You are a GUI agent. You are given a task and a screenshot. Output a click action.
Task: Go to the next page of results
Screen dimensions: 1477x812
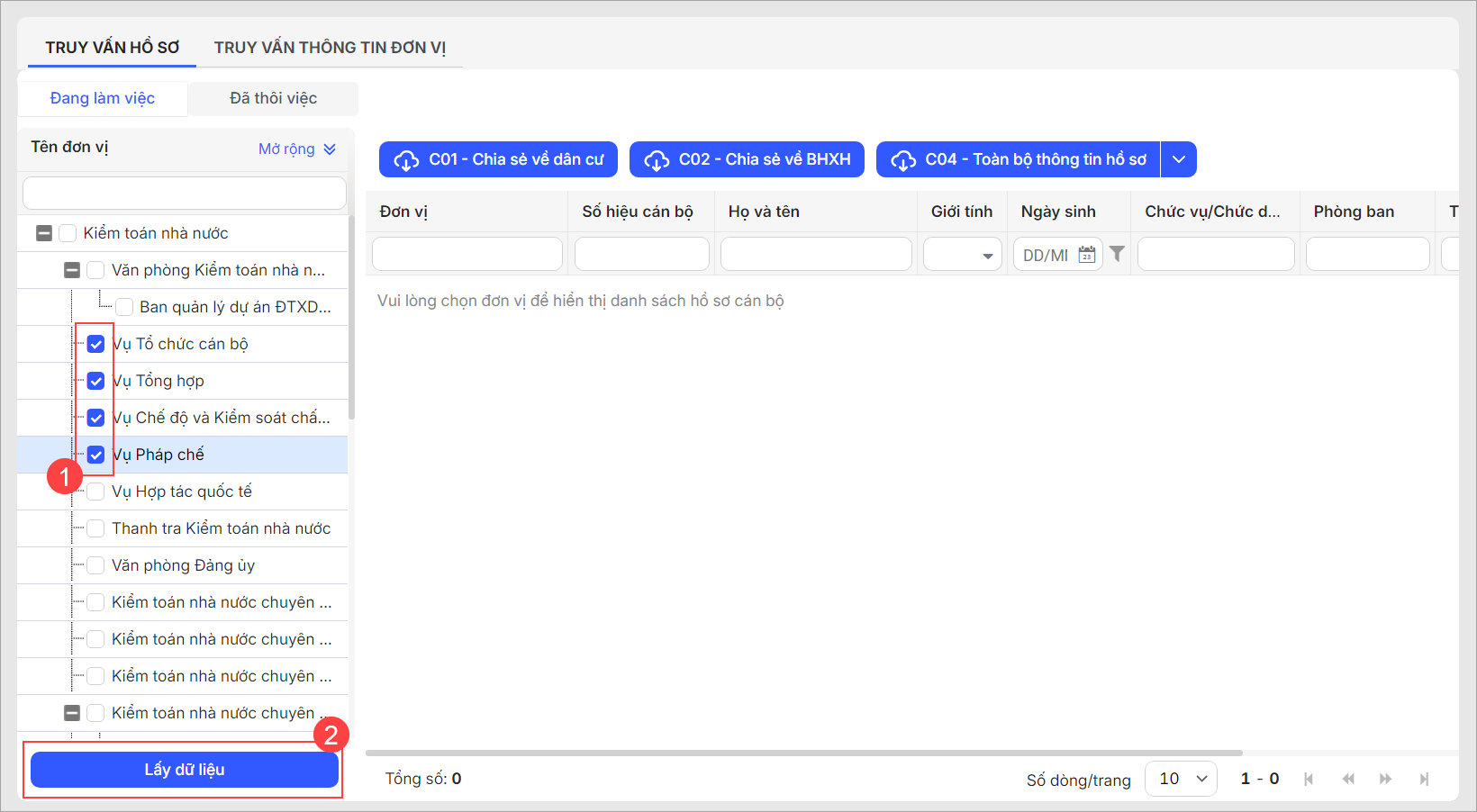1385,779
